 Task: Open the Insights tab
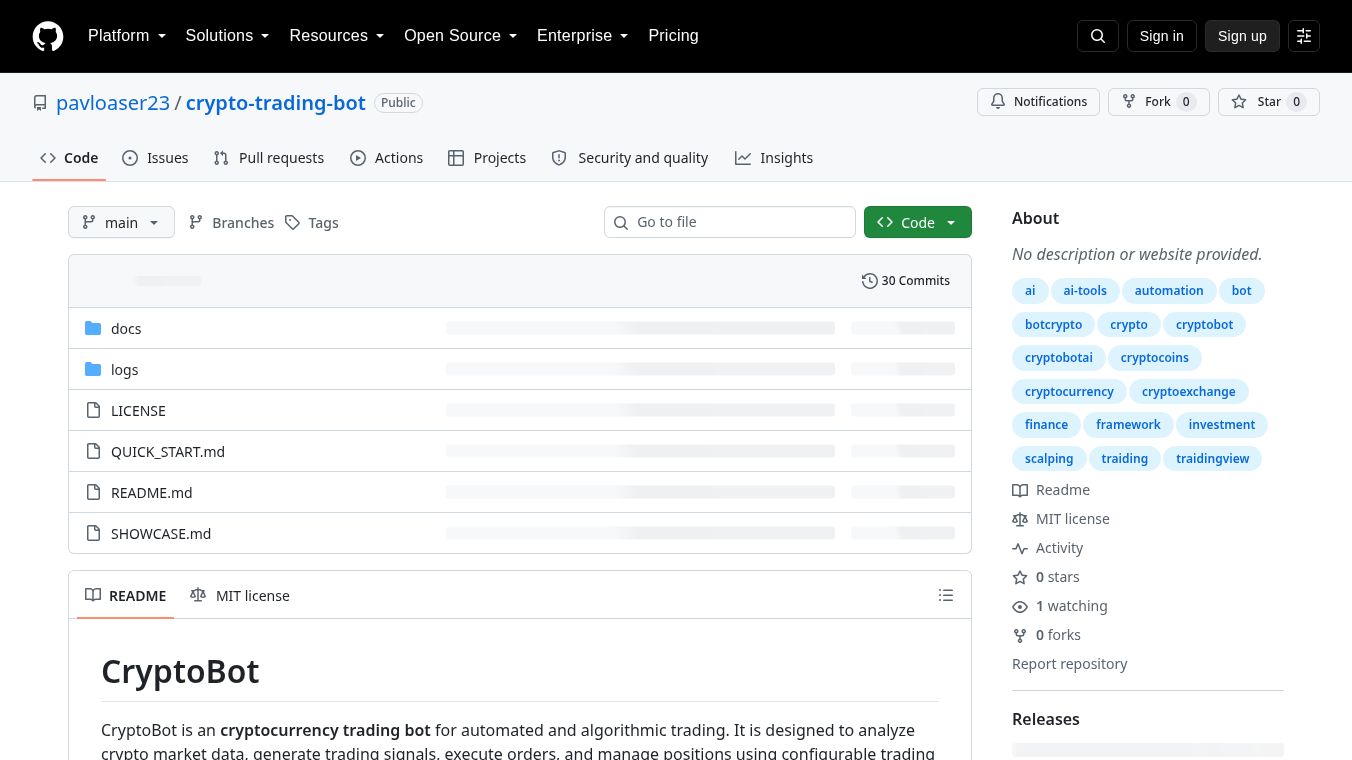click(774, 158)
